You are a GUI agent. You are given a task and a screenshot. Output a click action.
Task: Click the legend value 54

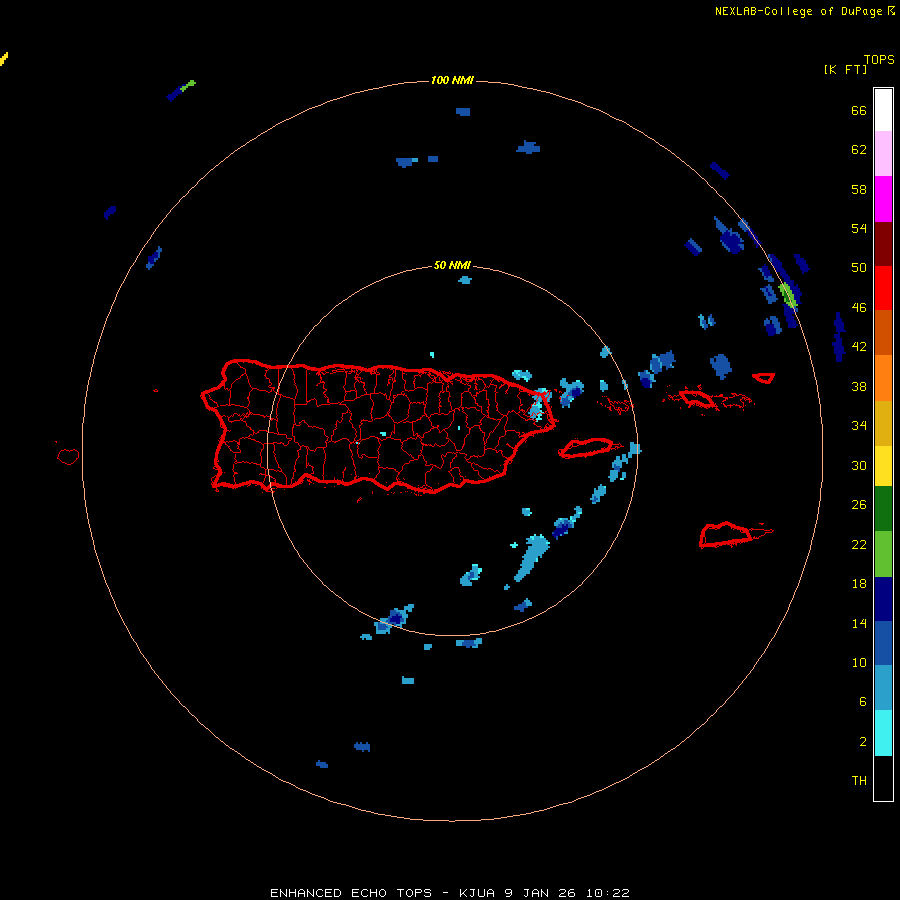pyautogui.click(x=859, y=228)
